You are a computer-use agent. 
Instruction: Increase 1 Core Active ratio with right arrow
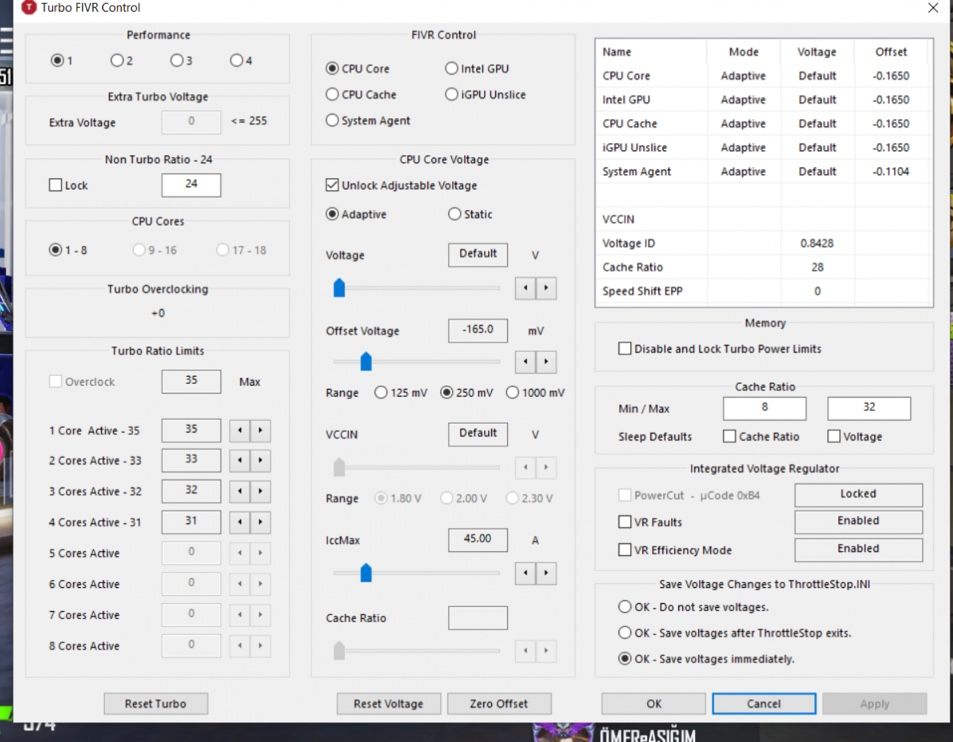[261, 430]
